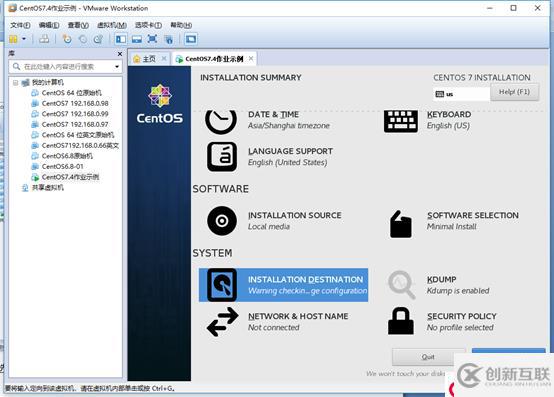Screen dimensions: 554x397
Task: Click the SECURITY POLICY padlock icon
Action: pos(401,321)
